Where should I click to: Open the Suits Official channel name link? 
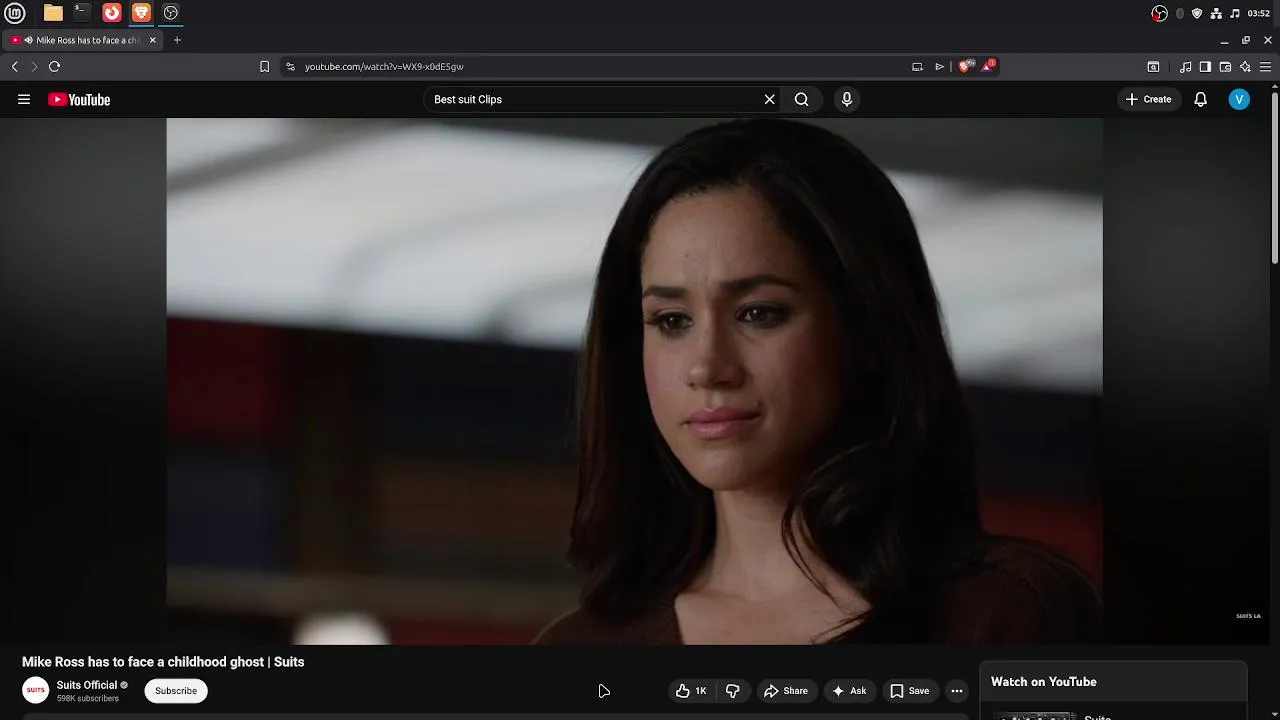point(87,685)
